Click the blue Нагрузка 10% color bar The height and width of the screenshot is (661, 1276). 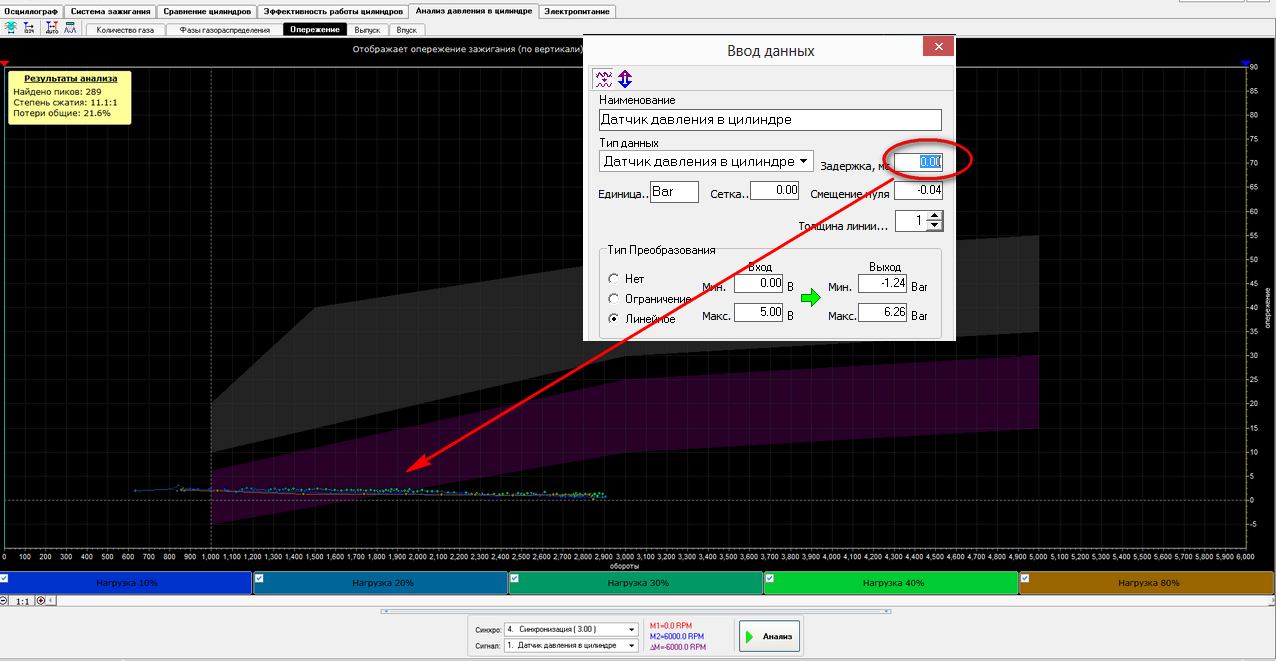tap(126, 583)
